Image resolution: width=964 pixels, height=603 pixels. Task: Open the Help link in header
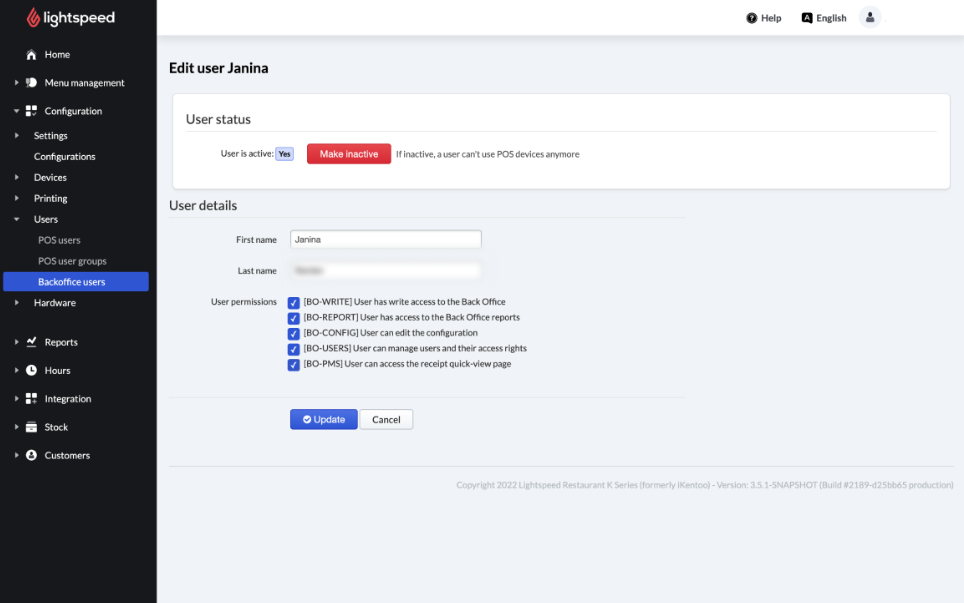click(764, 18)
